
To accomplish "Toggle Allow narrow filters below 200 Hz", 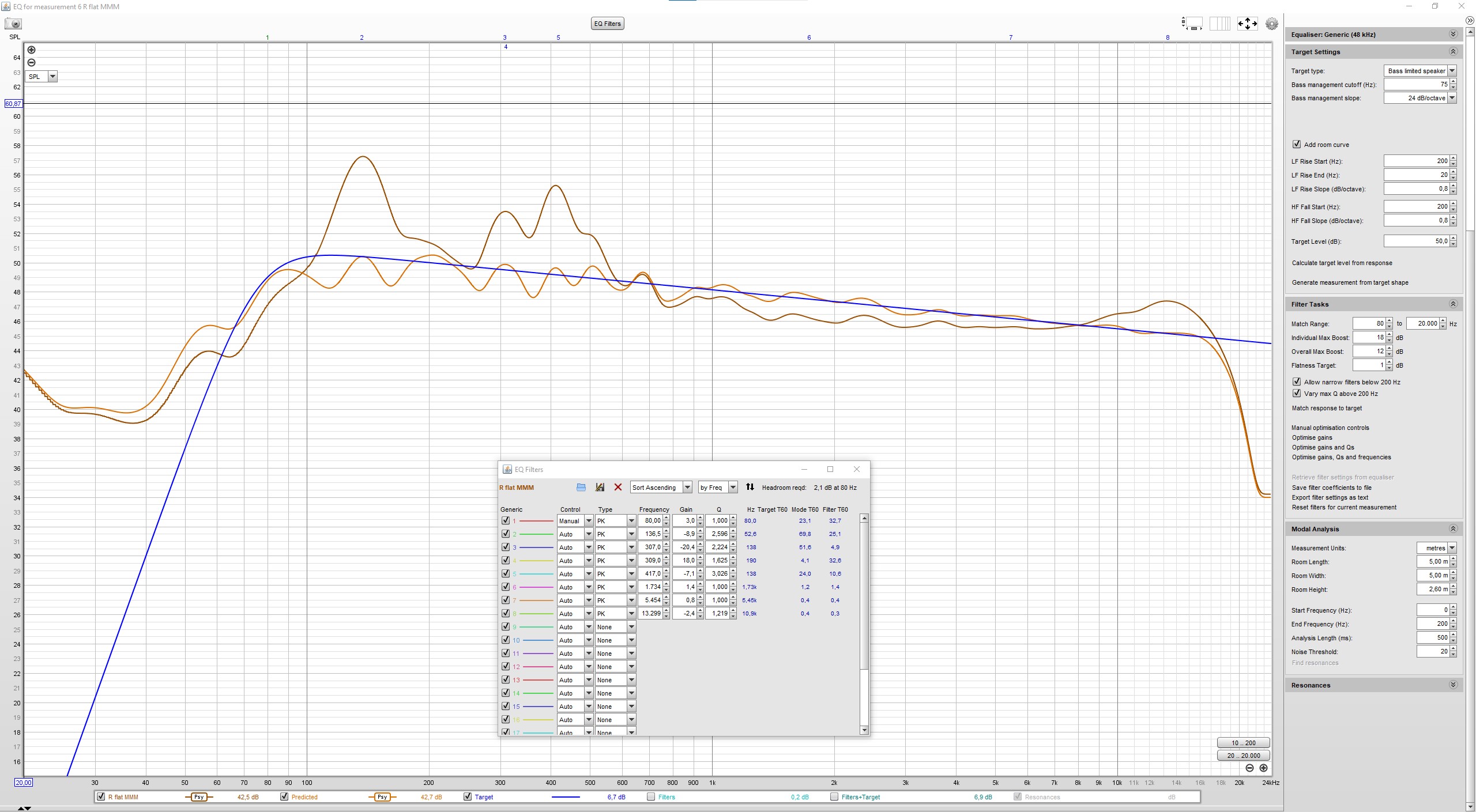I will [x=1297, y=382].
